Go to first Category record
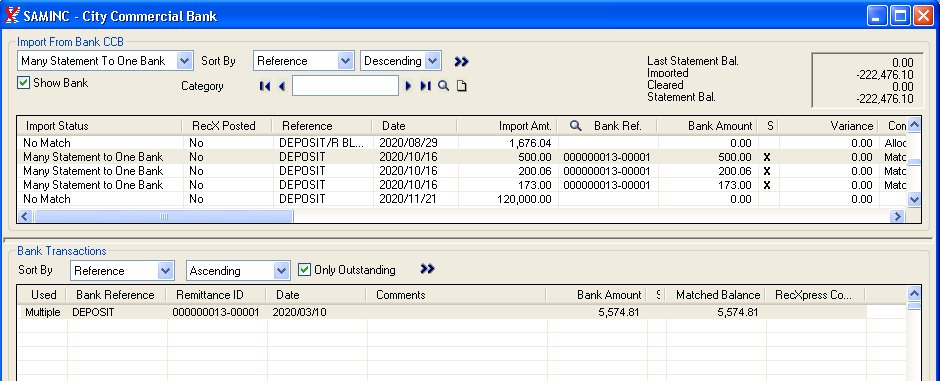The width and height of the screenshot is (940, 381). tap(264, 86)
